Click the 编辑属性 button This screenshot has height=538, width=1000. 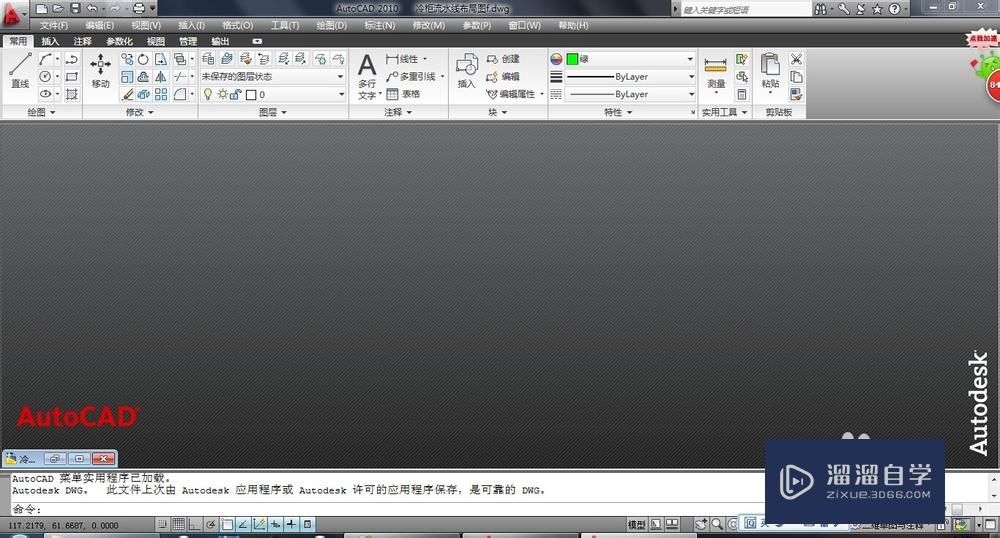coord(511,94)
